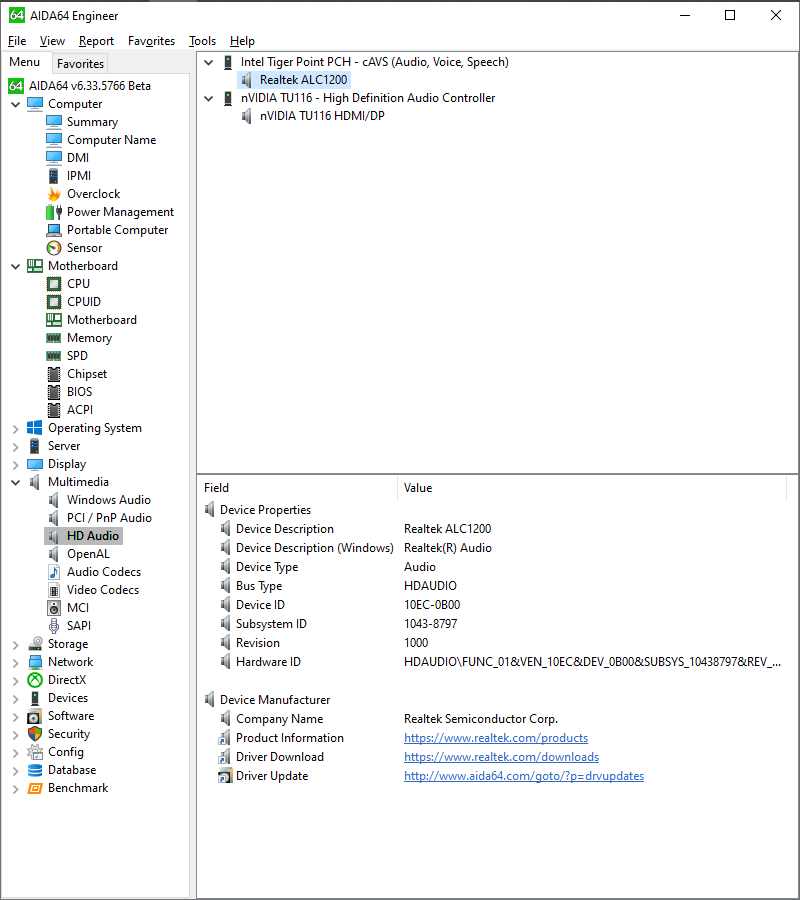Collapse the Intel Tiger Point PCH entry

point(208,61)
